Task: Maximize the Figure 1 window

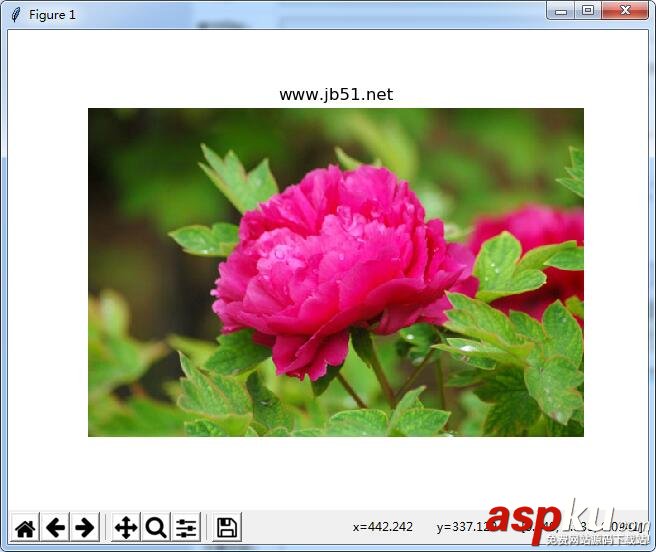Action: tap(588, 11)
